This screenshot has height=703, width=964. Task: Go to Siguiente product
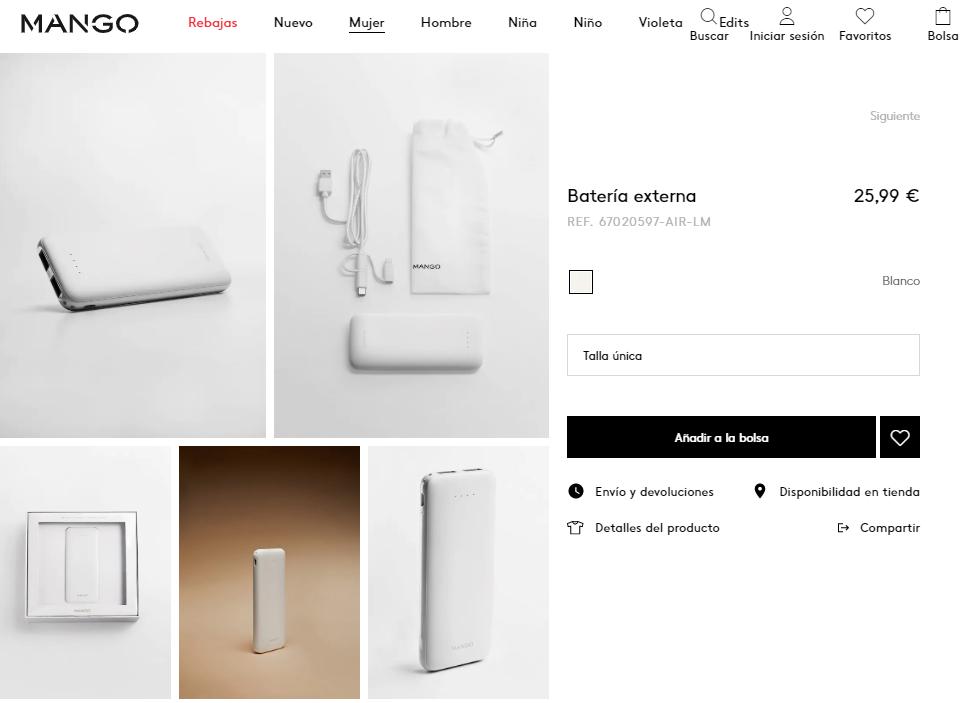click(x=894, y=116)
